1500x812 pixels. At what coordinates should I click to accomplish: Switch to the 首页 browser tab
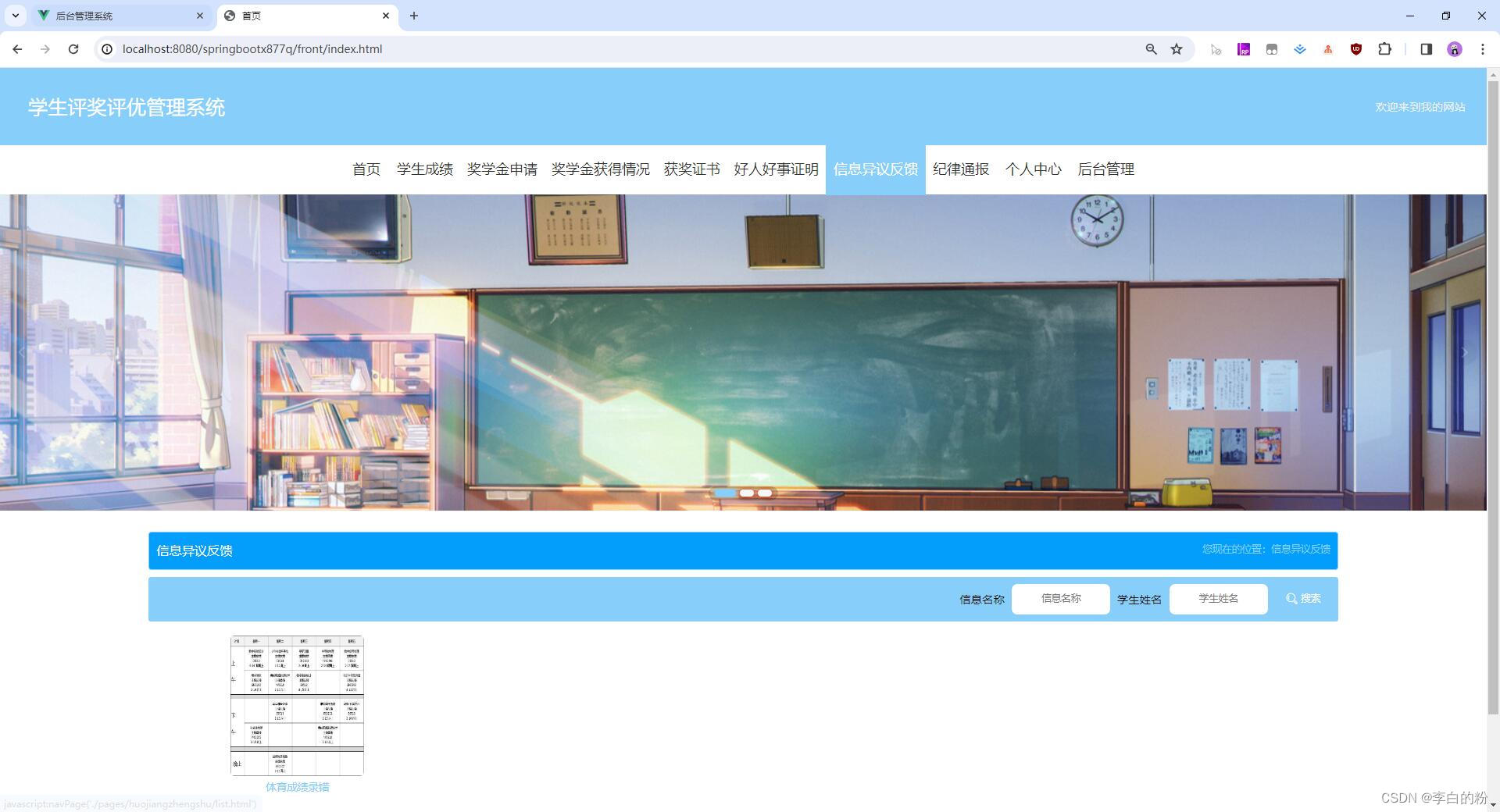click(307, 16)
